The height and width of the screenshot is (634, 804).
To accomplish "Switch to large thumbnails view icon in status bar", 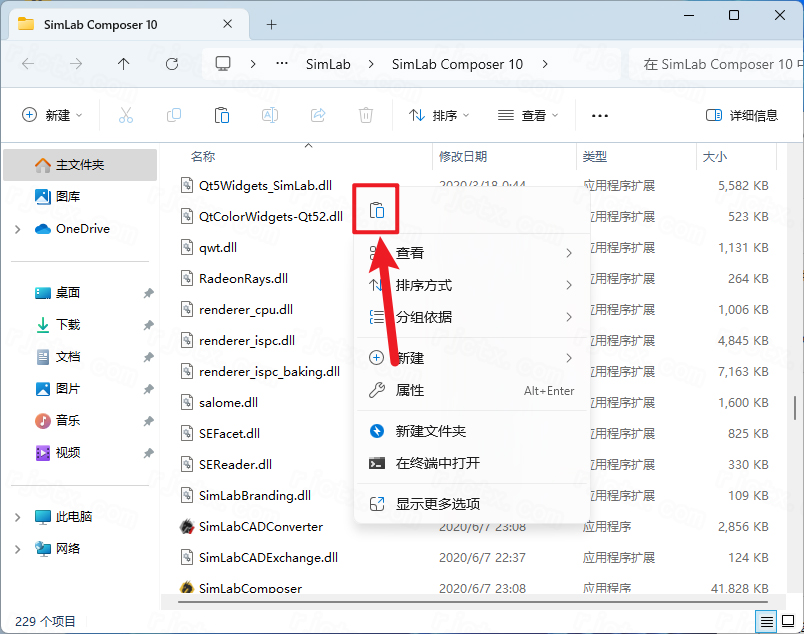I will [x=788, y=621].
